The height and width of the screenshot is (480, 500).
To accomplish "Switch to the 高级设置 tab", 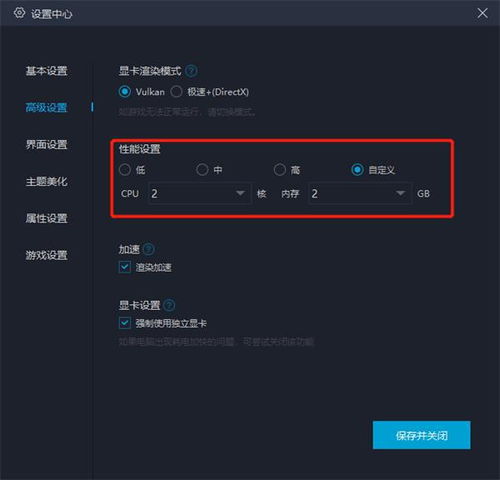I will coord(47,108).
